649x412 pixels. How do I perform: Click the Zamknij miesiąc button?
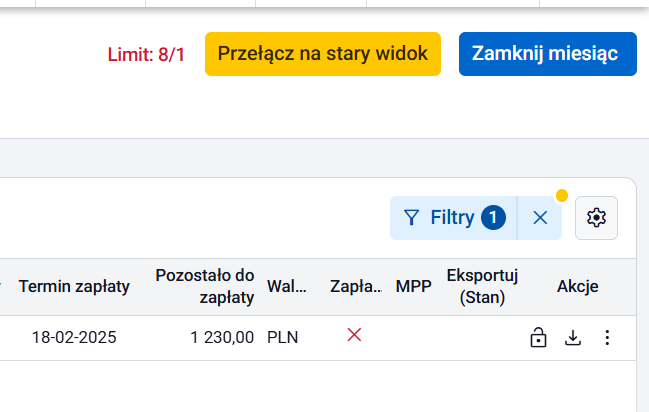click(x=548, y=54)
